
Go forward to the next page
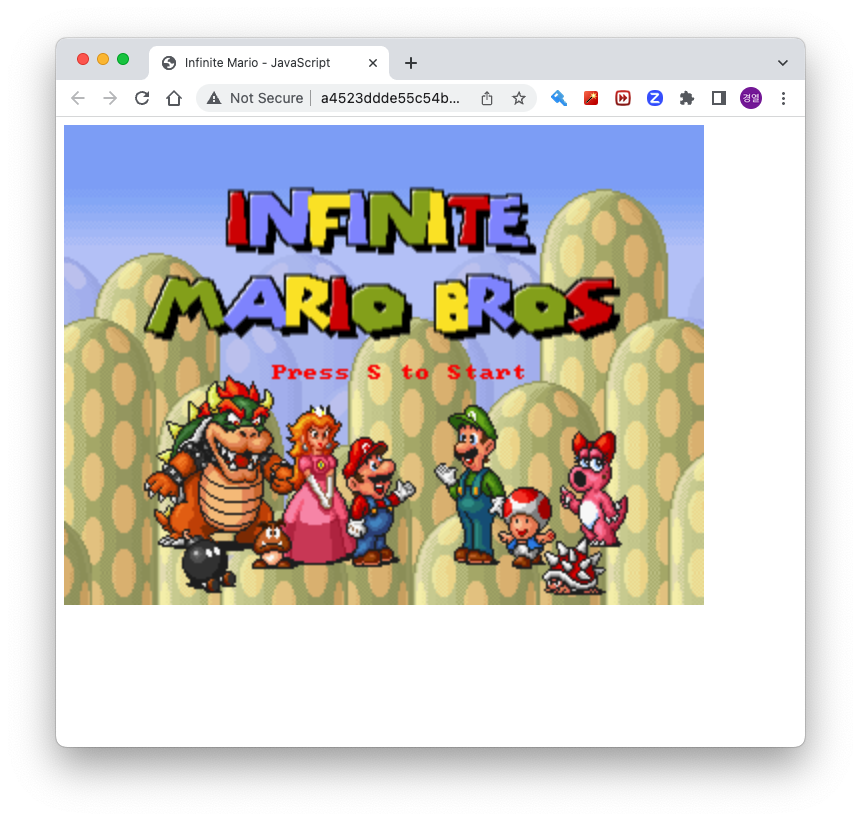pyautogui.click(x=110, y=98)
